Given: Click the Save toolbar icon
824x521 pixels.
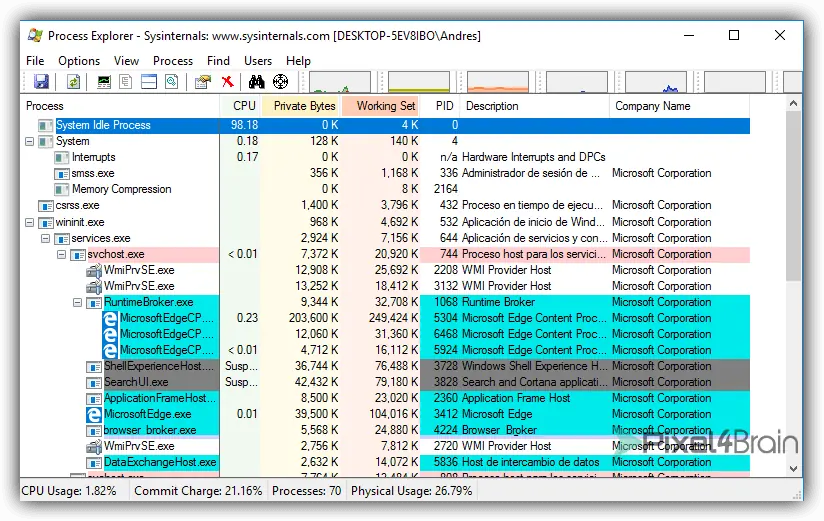Looking at the screenshot, I should click(x=41, y=81).
